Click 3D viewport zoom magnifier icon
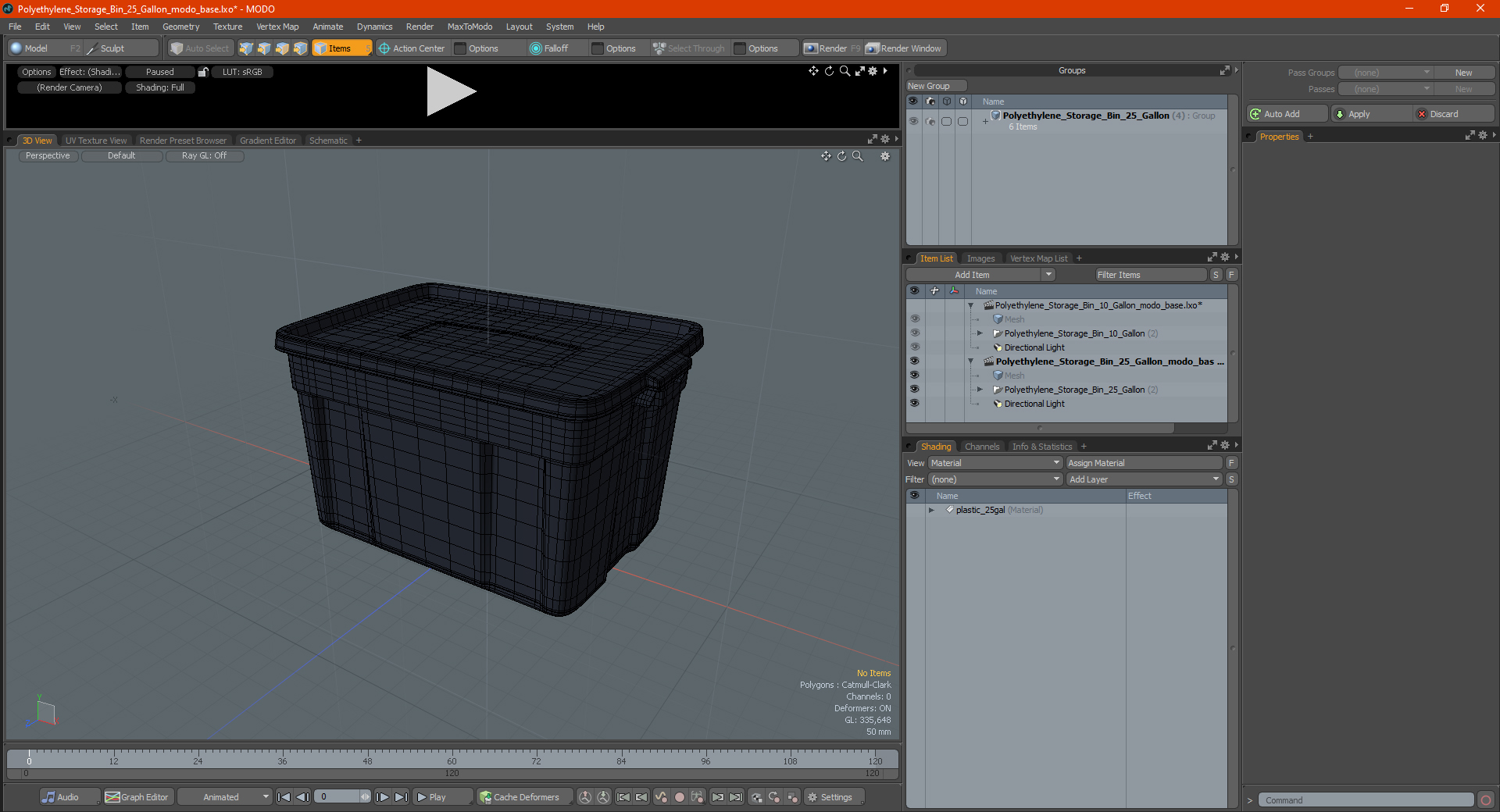 [857, 156]
